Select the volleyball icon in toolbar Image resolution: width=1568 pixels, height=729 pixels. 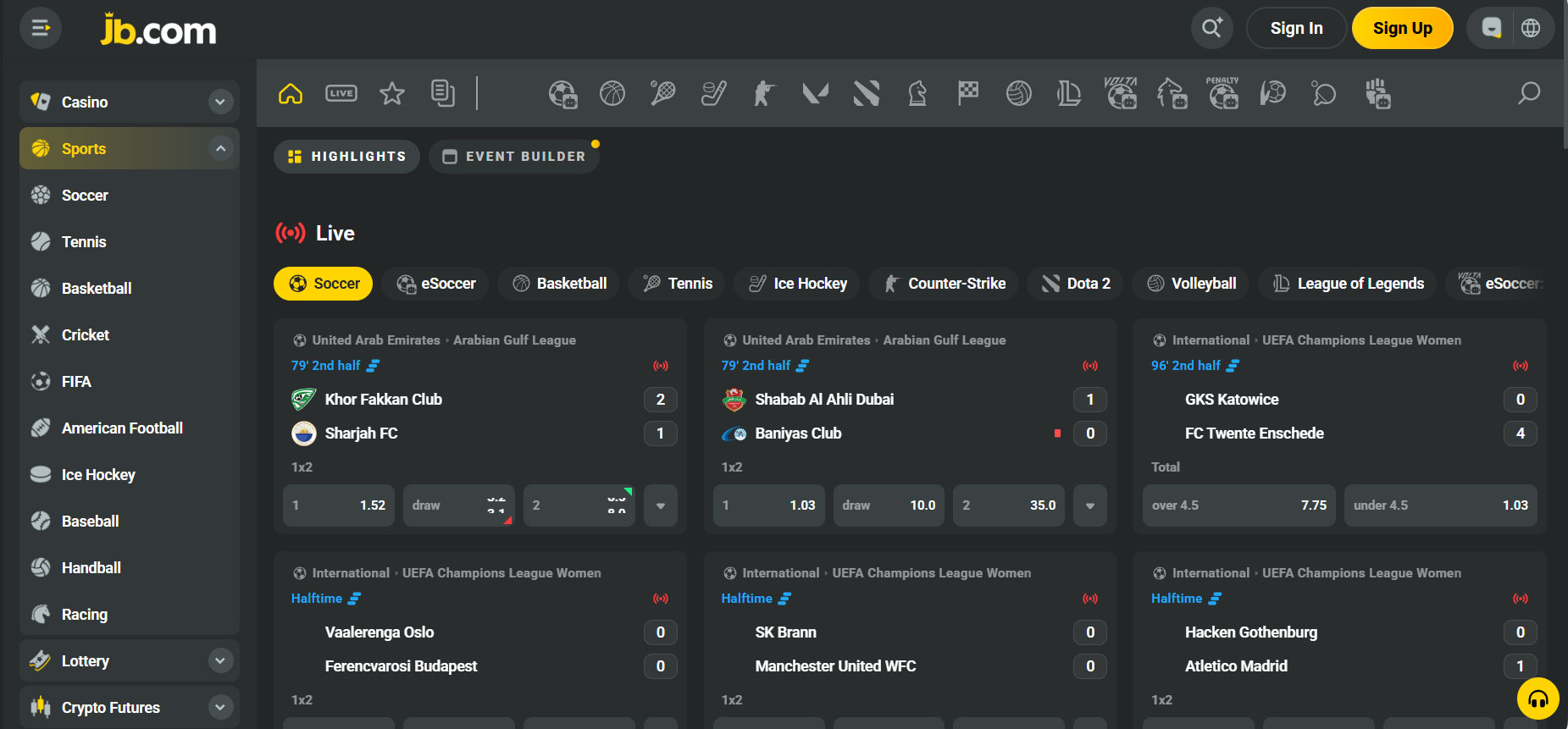1019,93
